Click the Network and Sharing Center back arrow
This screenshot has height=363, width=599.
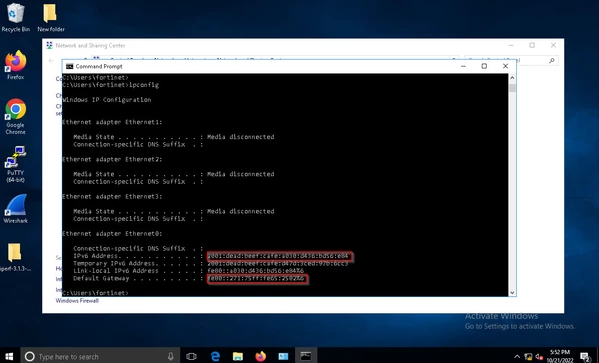click(51, 60)
